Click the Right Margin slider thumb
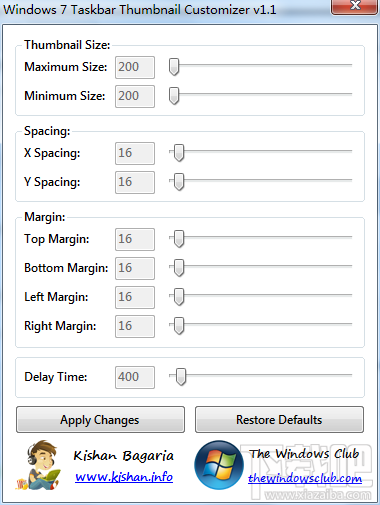The width and height of the screenshot is (380, 505). click(179, 326)
